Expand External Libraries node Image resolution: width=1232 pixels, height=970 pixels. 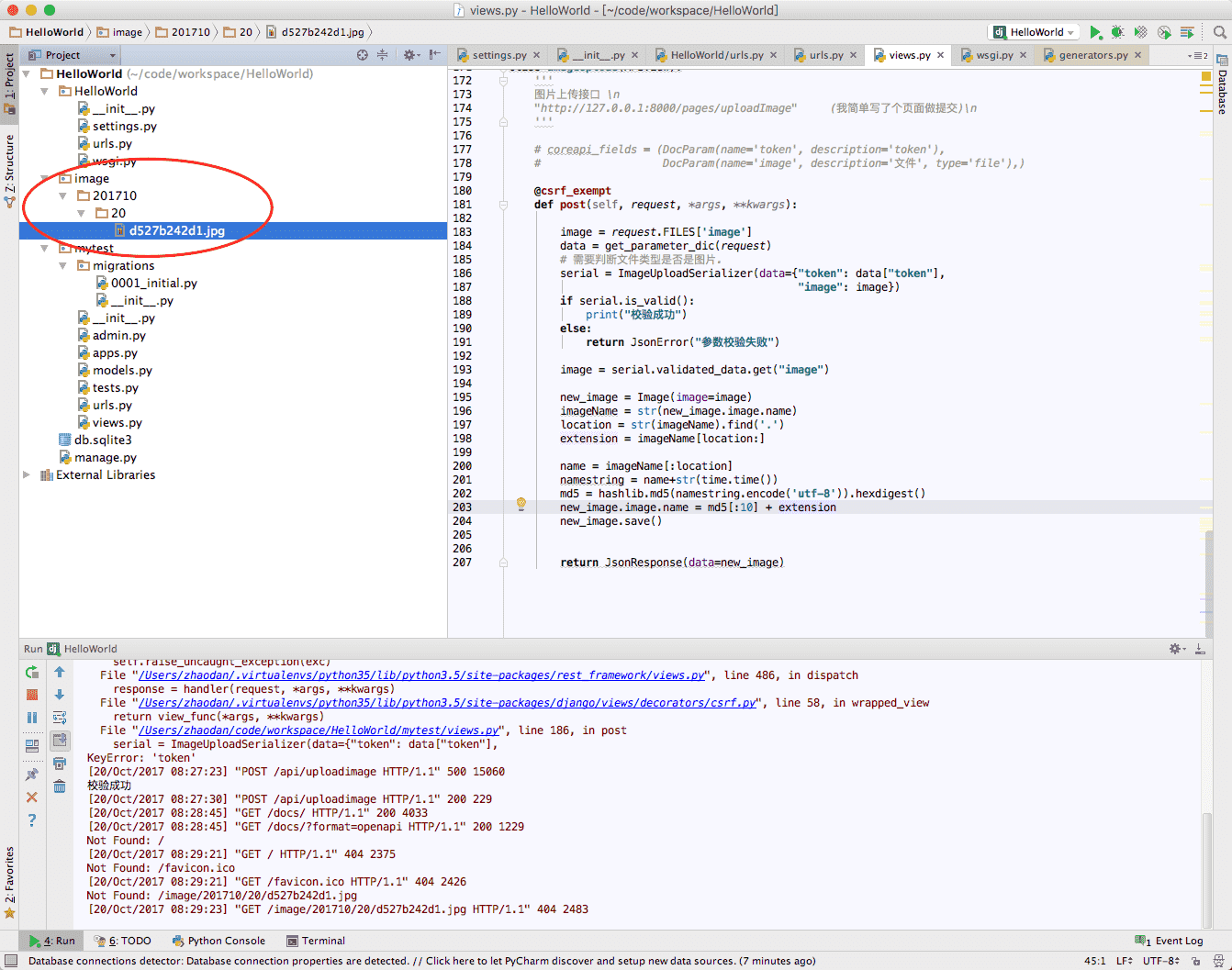27,475
